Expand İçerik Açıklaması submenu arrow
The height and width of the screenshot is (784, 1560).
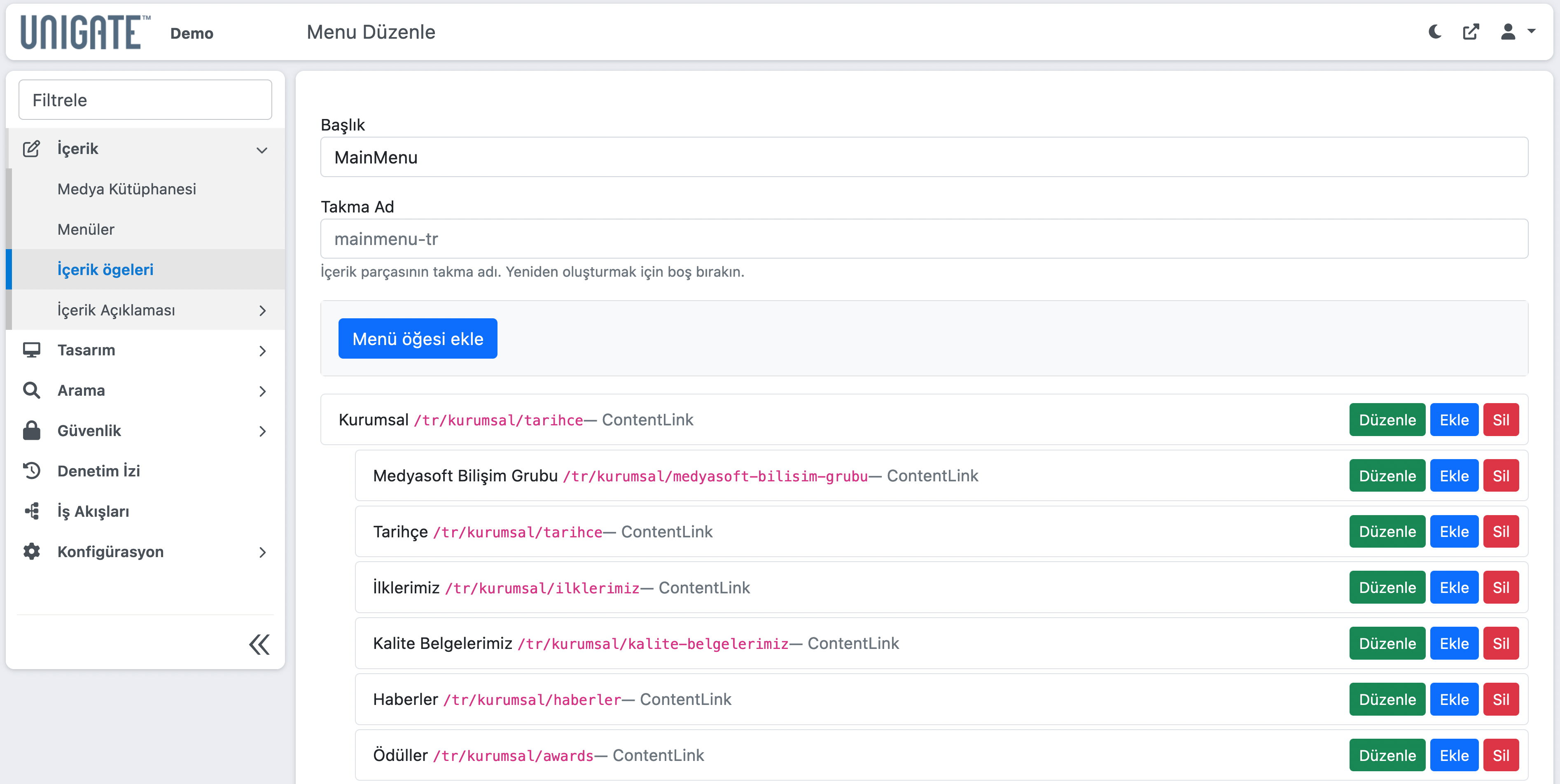(262, 310)
